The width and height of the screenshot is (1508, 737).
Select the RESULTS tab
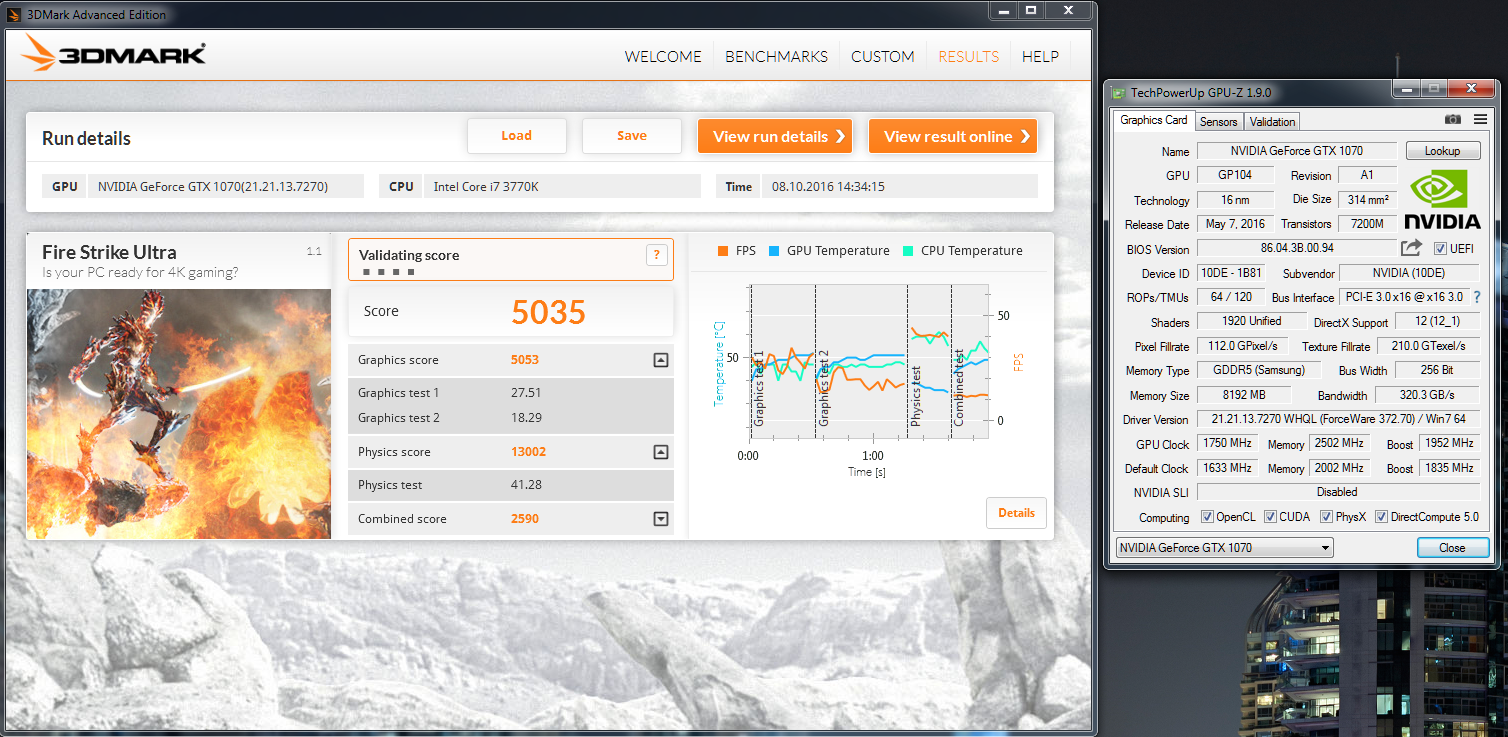pos(968,57)
